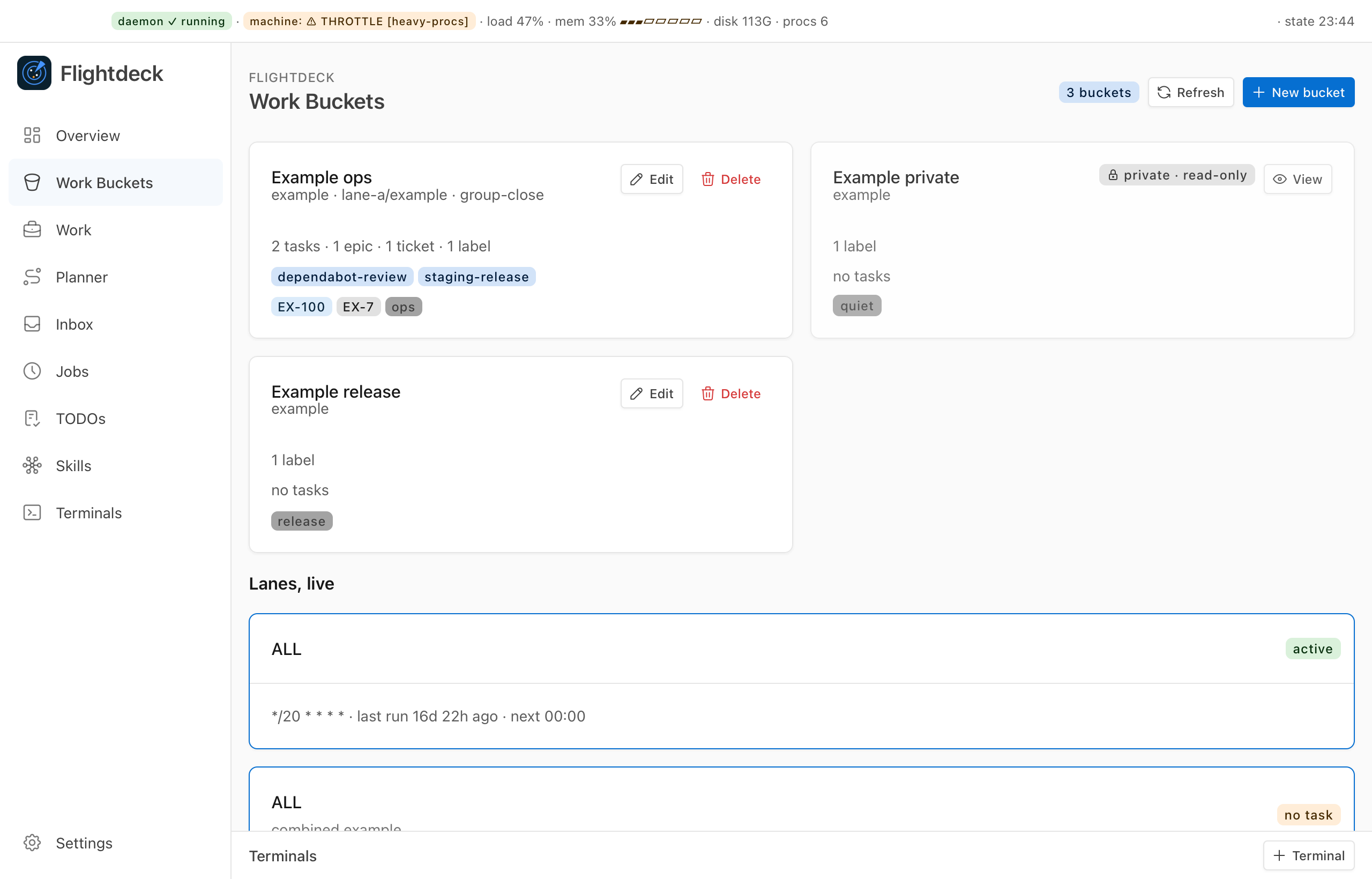This screenshot has width=1372, height=879.
Task: Click the no task badge
Action: 1308,815
